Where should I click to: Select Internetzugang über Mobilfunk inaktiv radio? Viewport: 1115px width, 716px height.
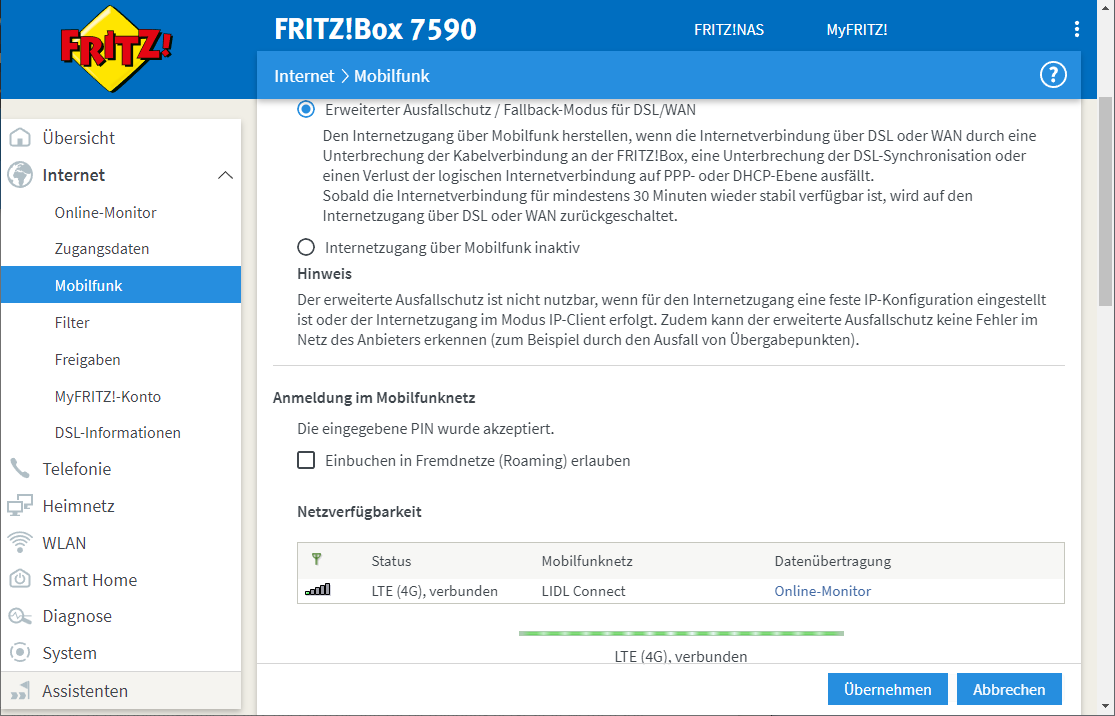306,247
